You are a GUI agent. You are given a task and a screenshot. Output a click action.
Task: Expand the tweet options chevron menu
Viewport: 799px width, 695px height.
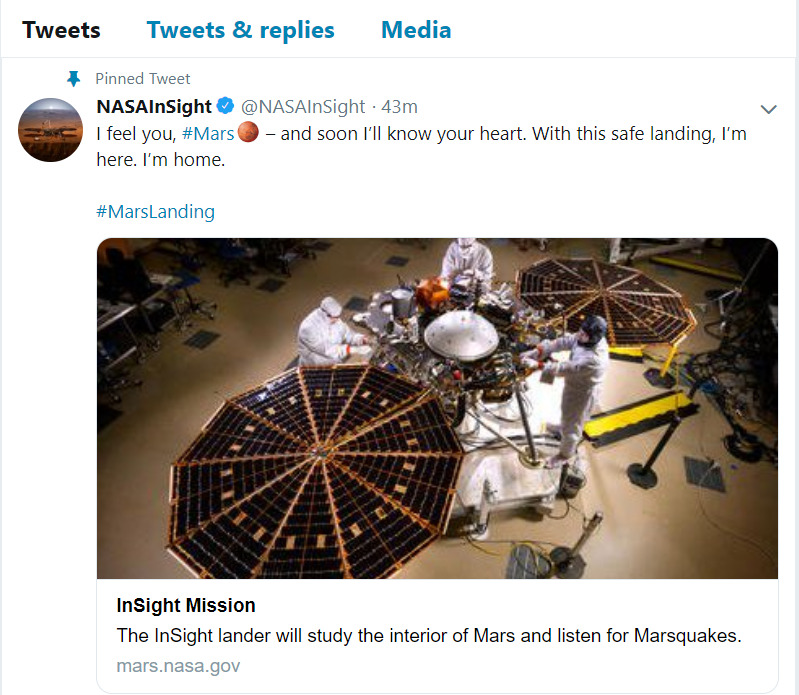769,108
